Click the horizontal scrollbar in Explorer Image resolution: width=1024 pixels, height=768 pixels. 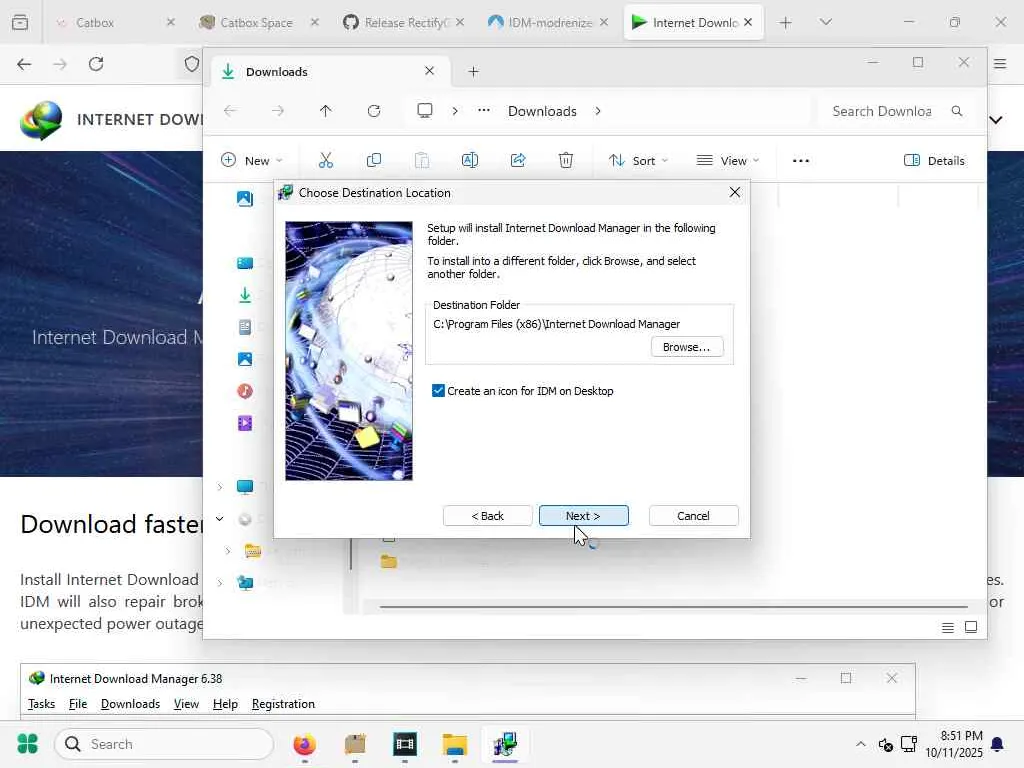(x=673, y=607)
